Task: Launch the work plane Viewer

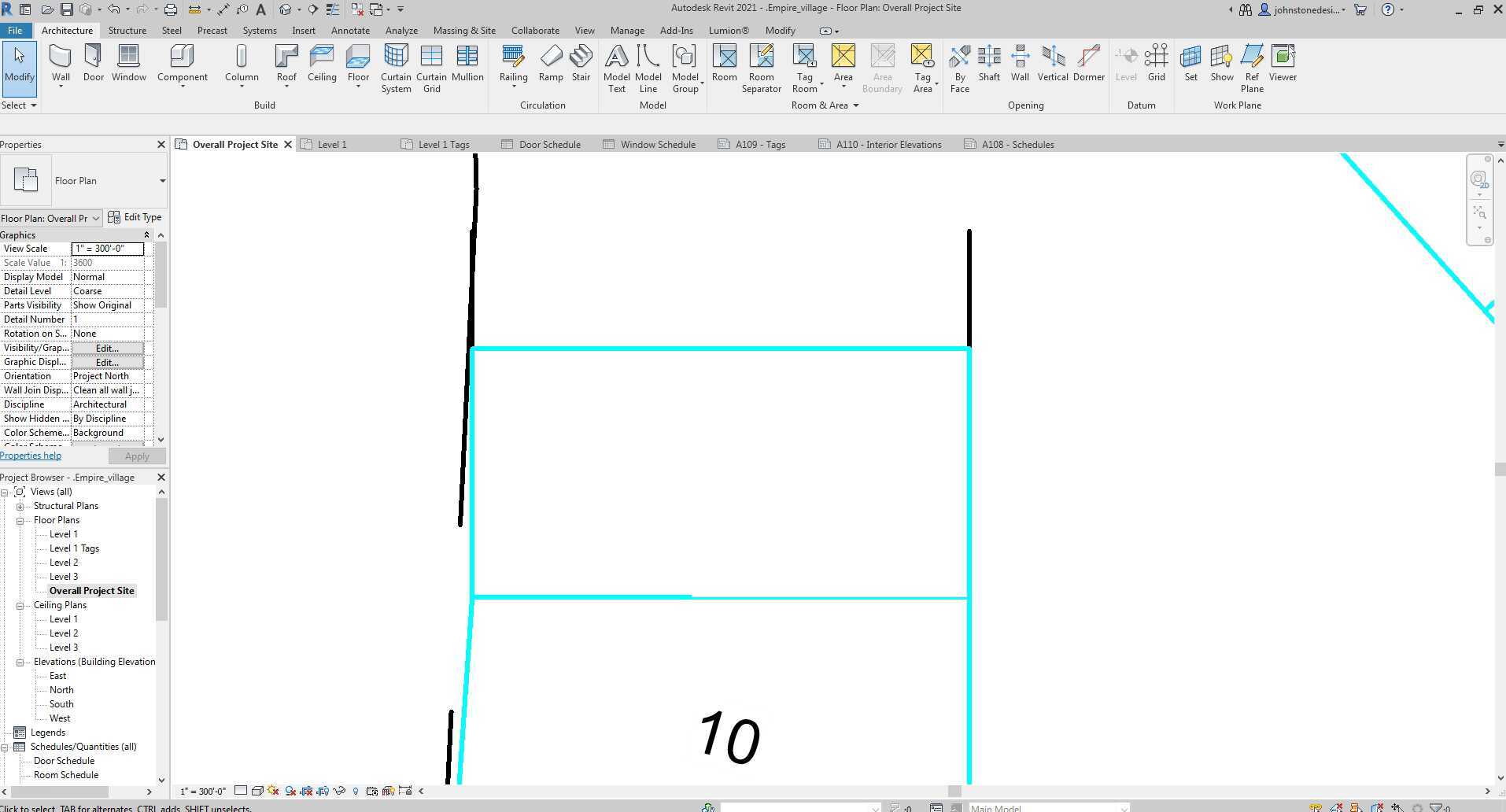Action: tap(1283, 64)
